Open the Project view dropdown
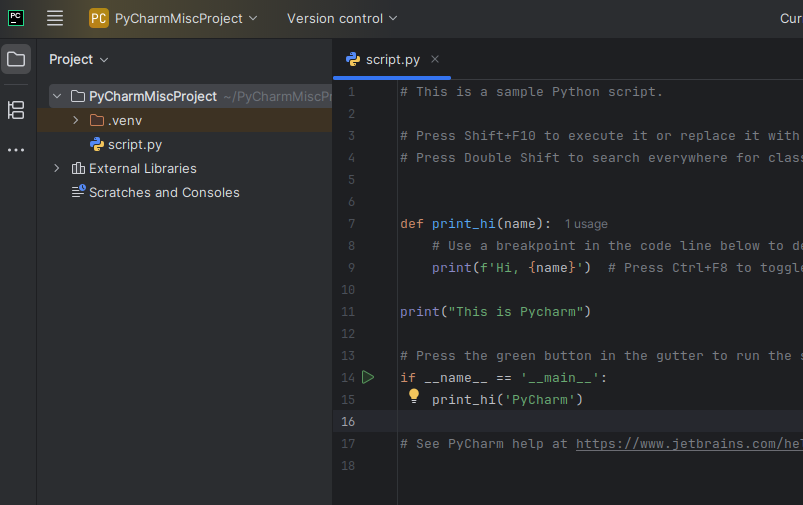Image resolution: width=803 pixels, height=505 pixels. (79, 59)
